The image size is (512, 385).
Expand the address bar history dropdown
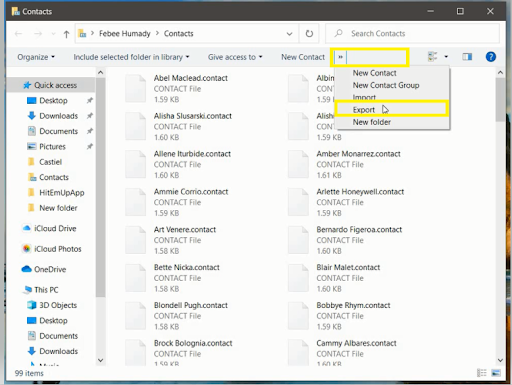[x=289, y=34]
